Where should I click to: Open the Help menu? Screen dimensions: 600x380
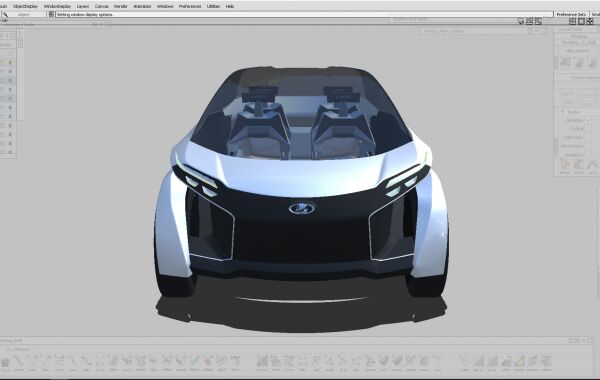(x=230, y=6)
